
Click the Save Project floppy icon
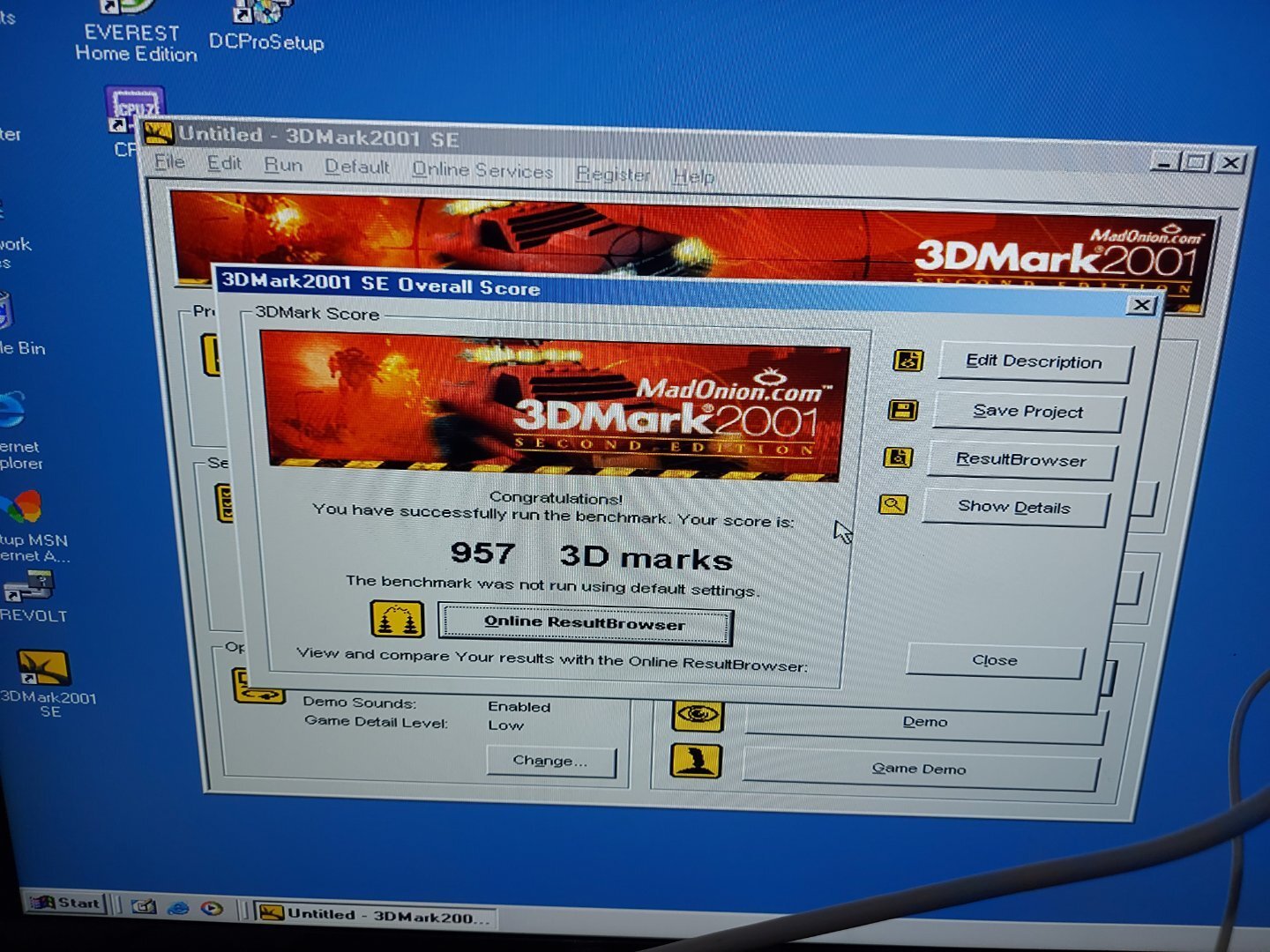pyautogui.click(x=902, y=410)
